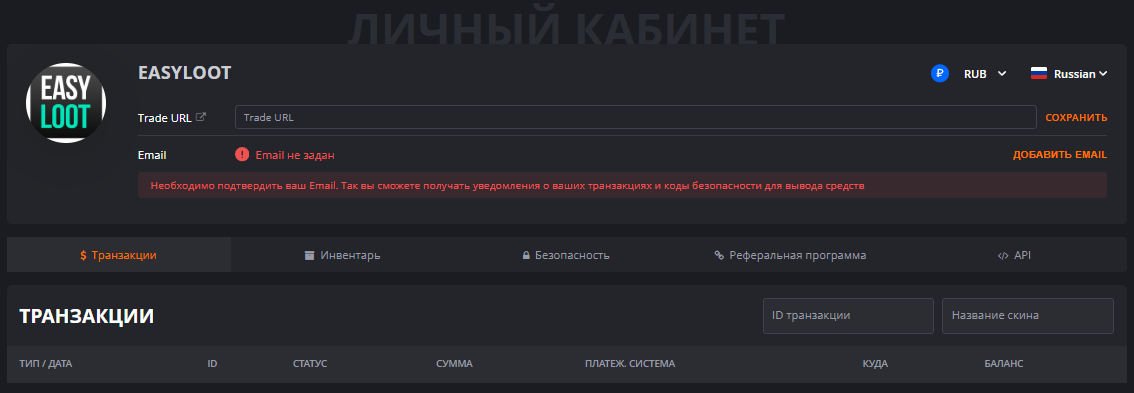Viewport: 1134px width, 393px height.
Task: Open the API tab
Action: (x=1014, y=255)
